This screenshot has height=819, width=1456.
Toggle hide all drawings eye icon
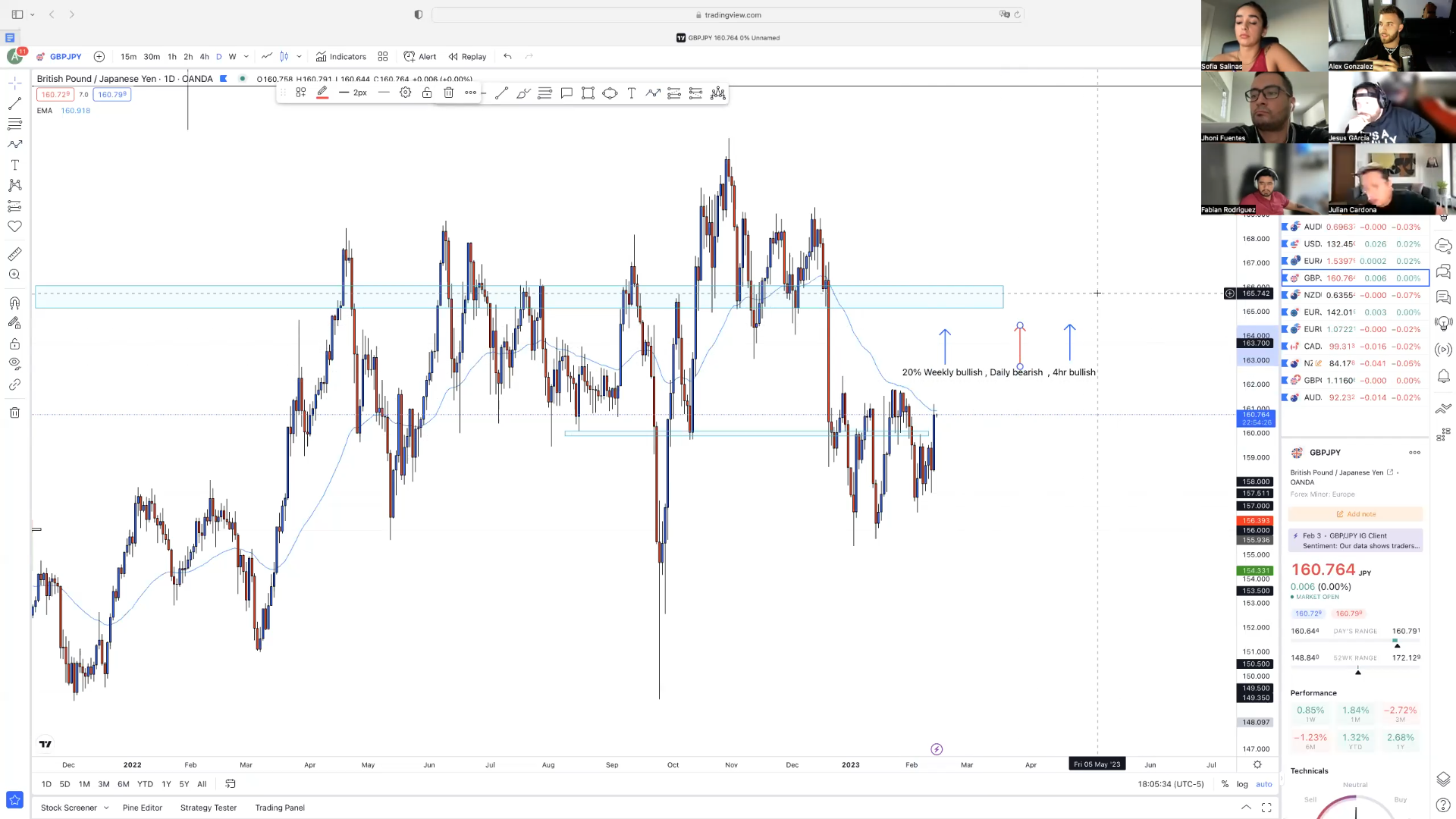pos(14,364)
